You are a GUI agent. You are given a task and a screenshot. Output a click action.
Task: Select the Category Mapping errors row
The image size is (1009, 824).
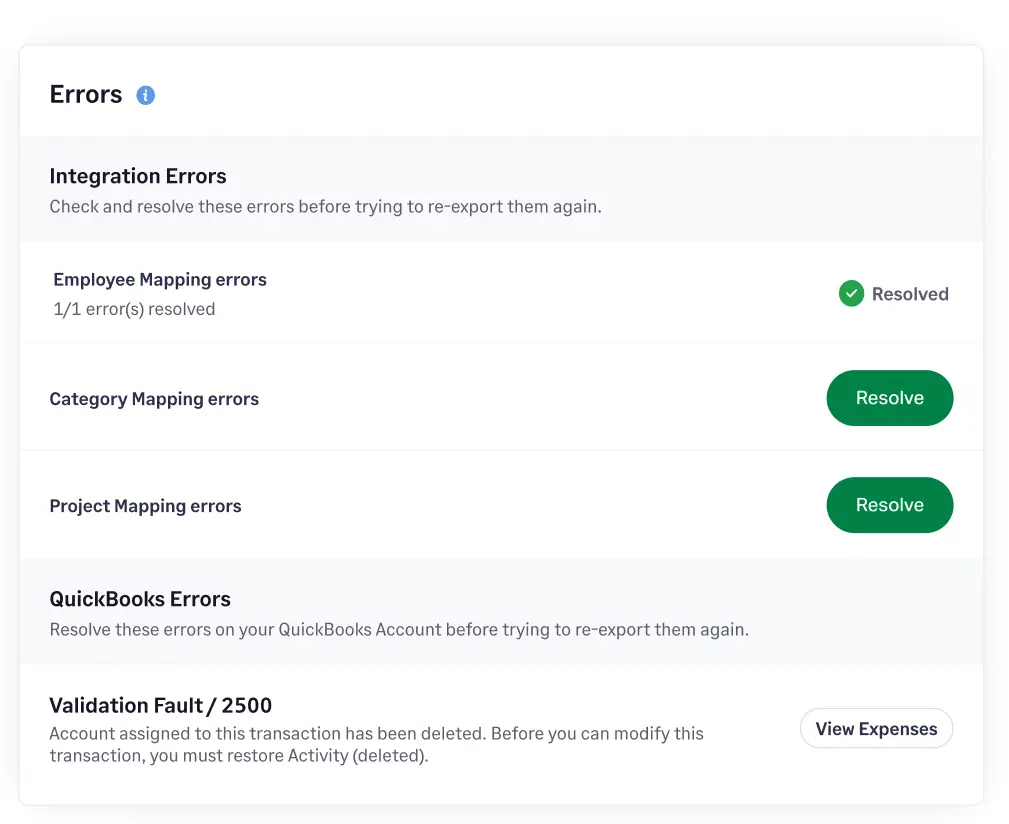pos(154,398)
